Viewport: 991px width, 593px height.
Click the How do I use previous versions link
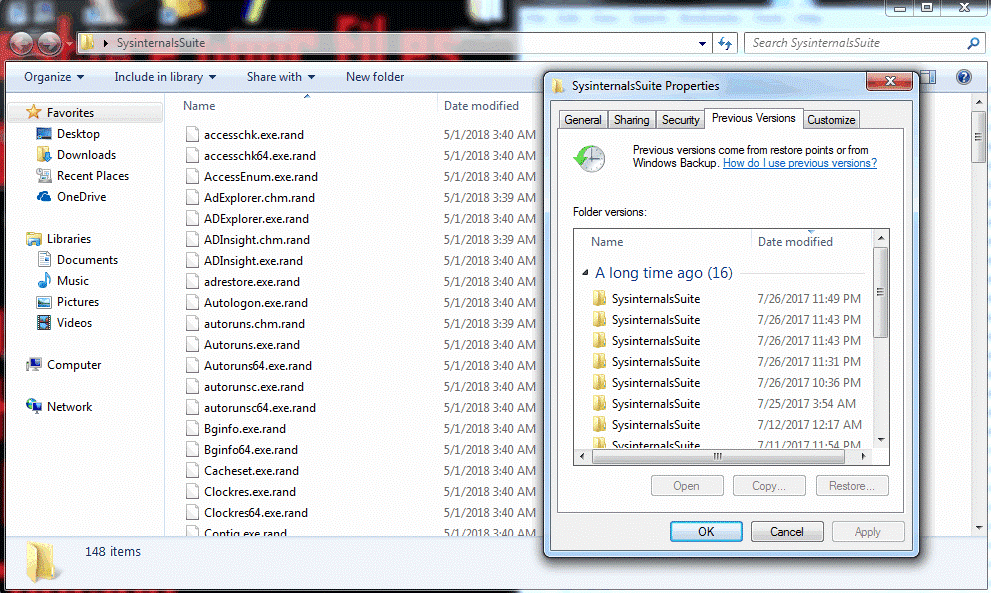(799, 162)
